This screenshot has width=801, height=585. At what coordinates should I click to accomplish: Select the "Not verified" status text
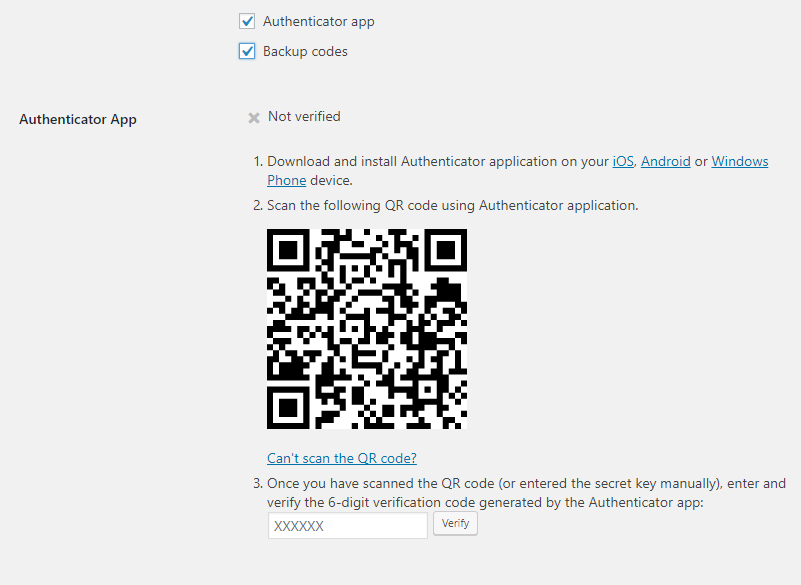[x=304, y=116]
